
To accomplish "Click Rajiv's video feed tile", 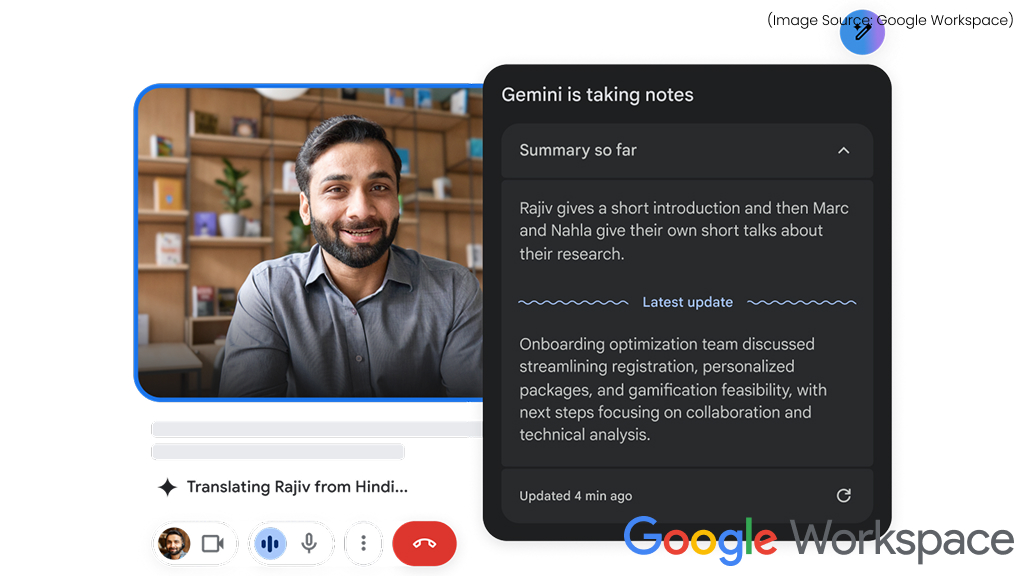I will click(x=310, y=242).
